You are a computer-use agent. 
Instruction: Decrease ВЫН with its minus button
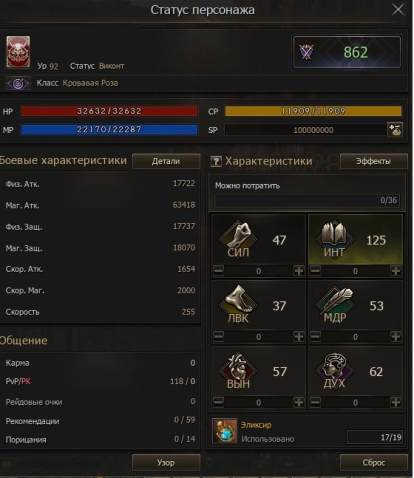point(218,402)
